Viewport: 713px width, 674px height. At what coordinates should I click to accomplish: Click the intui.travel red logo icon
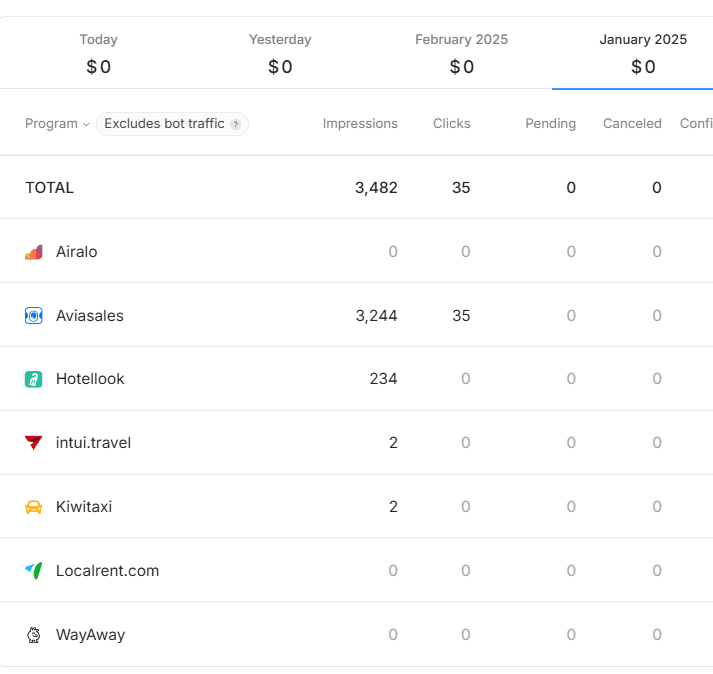pyautogui.click(x=33, y=443)
